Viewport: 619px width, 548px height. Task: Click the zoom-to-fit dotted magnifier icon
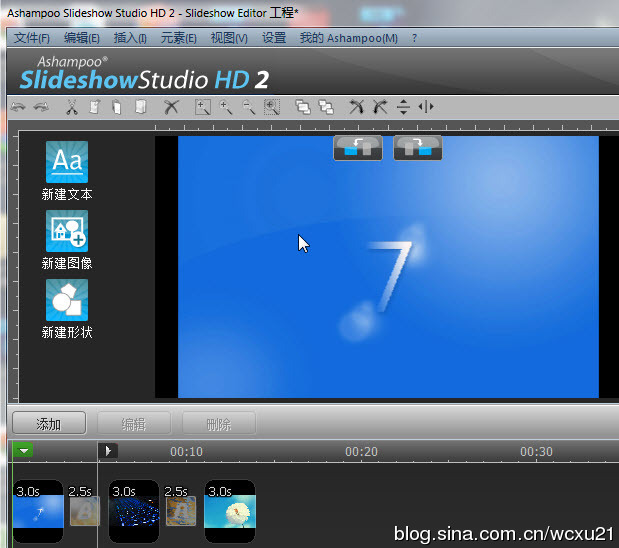coord(272,107)
